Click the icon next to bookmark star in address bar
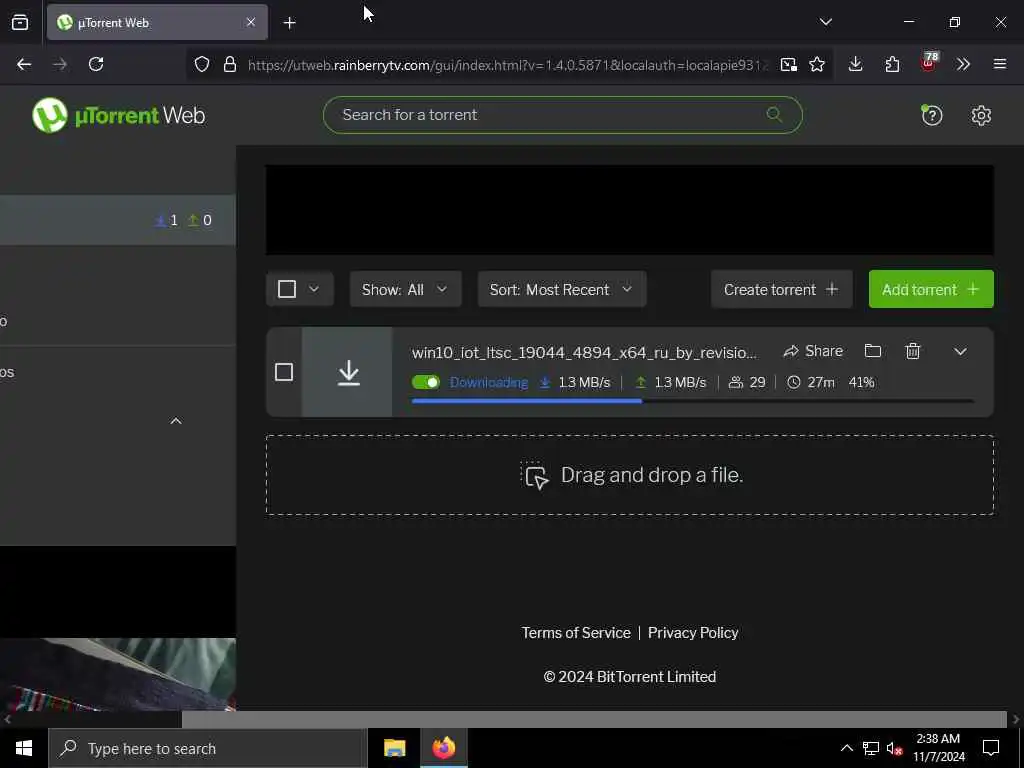This screenshot has width=1024, height=768. (788, 64)
